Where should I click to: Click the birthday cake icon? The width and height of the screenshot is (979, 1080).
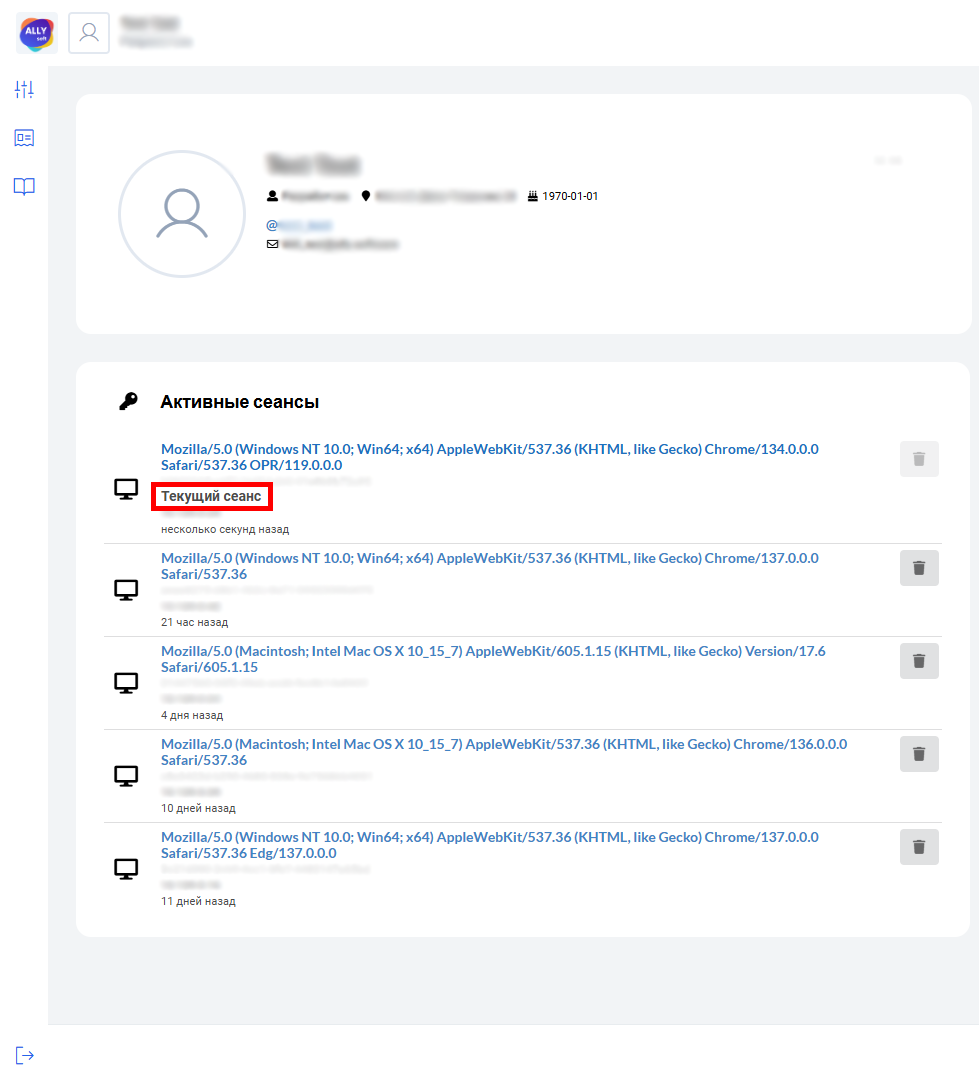pyautogui.click(x=533, y=196)
